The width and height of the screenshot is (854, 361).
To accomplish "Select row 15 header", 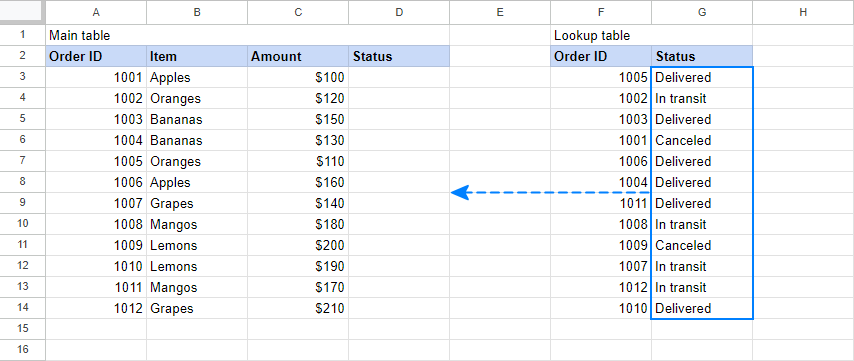I will (22, 329).
